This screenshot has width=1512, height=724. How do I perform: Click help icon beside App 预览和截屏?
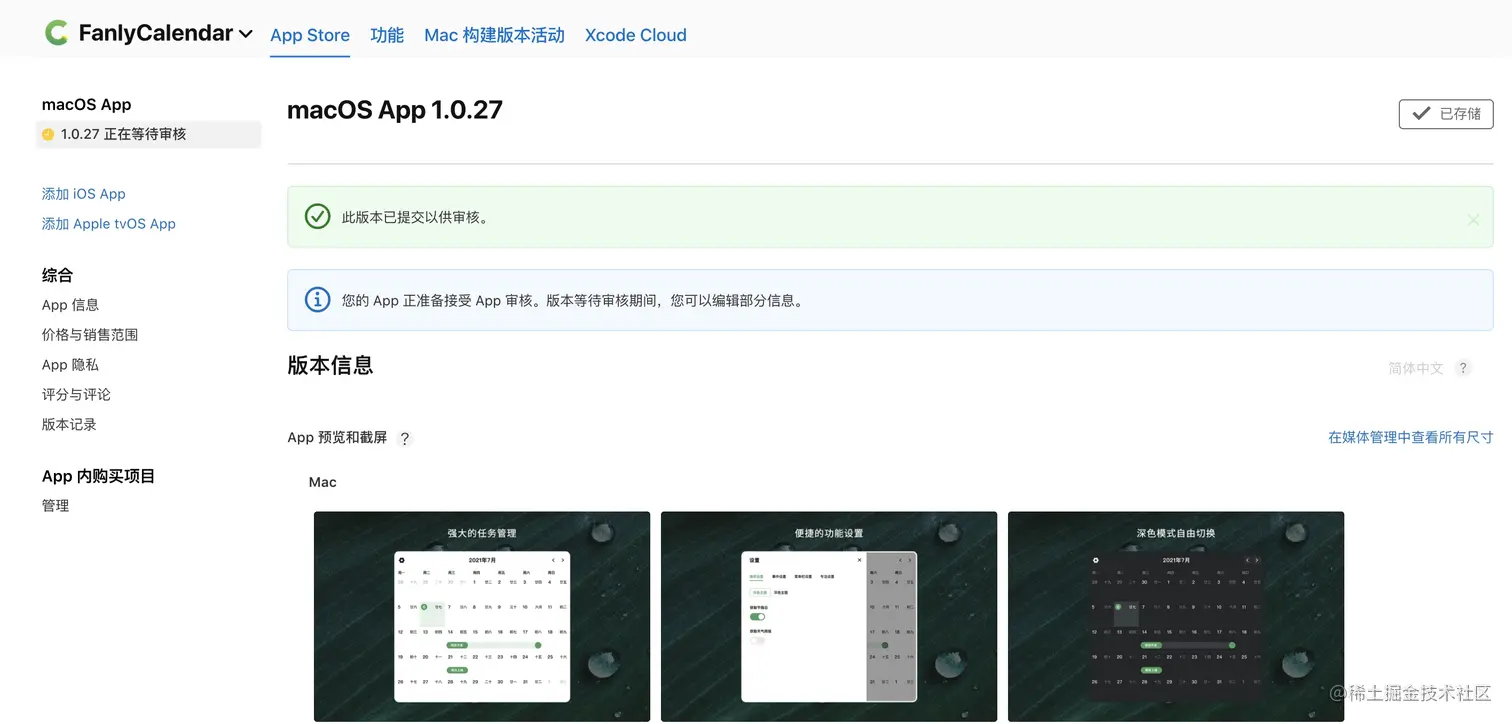[x=405, y=438]
